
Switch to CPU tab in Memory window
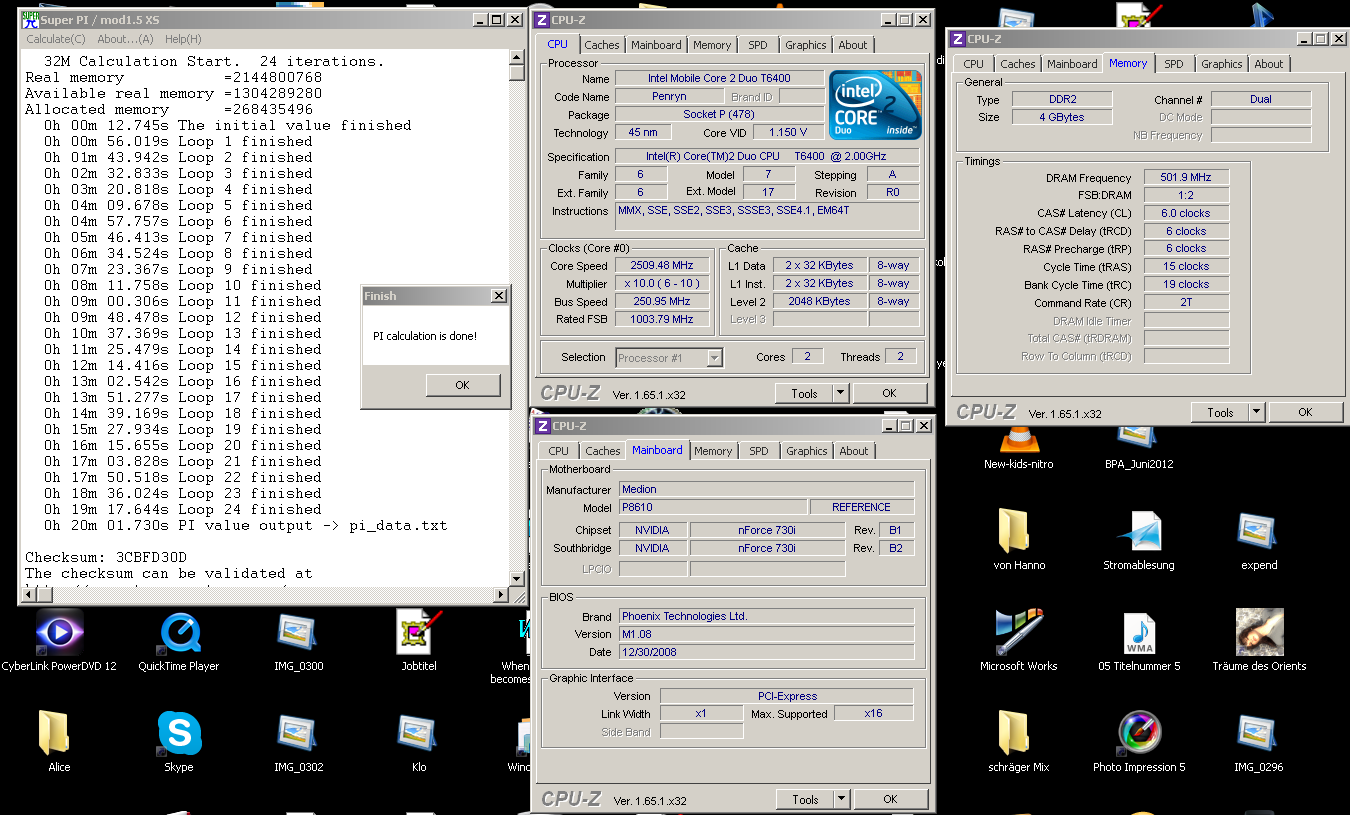974,64
